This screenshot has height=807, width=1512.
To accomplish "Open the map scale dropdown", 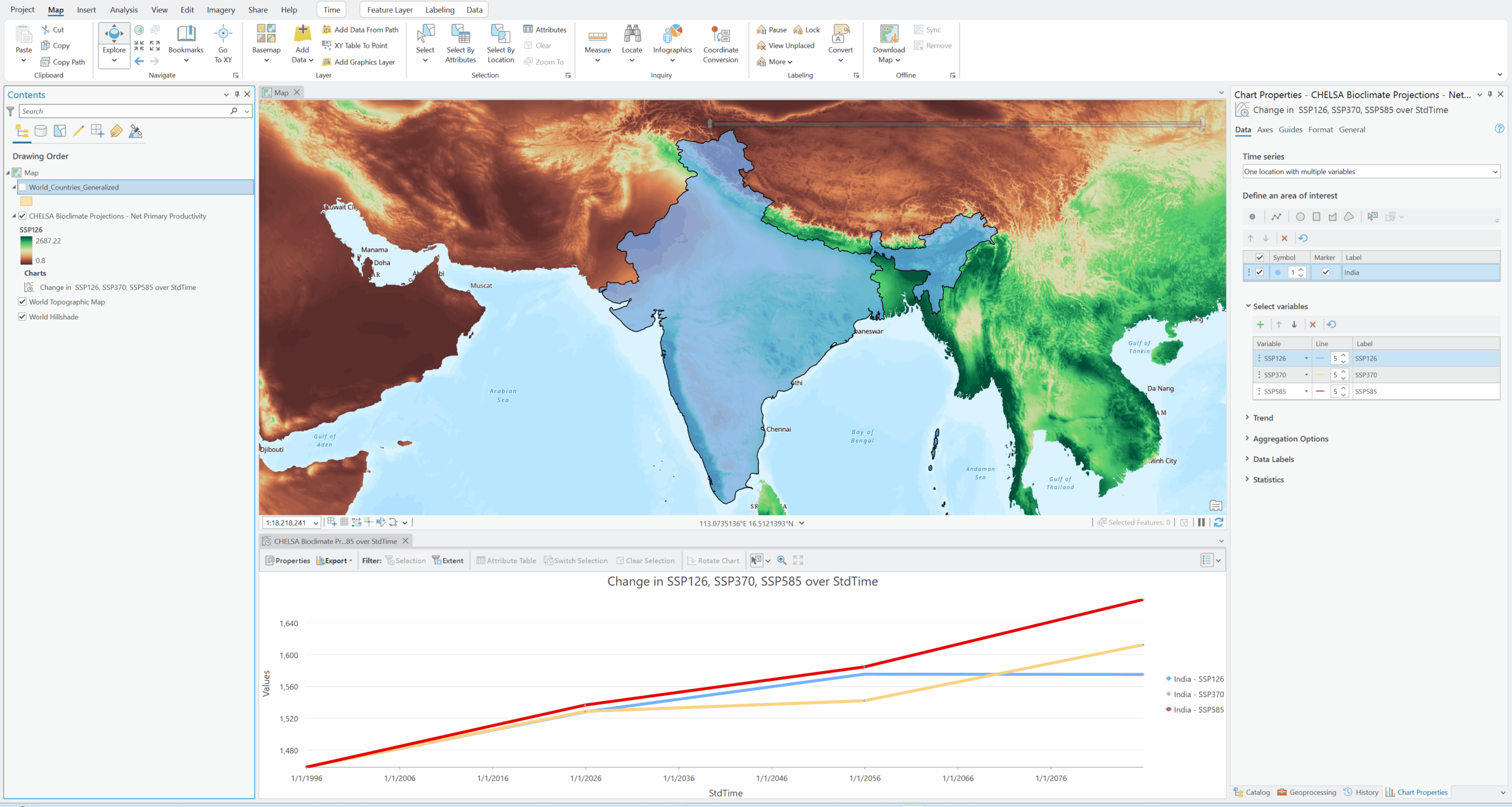I will tap(316, 523).
